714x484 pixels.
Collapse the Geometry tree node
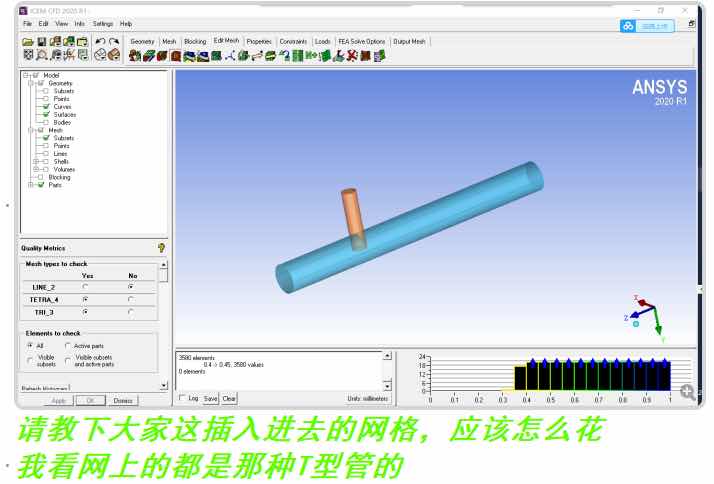coord(31,83)
